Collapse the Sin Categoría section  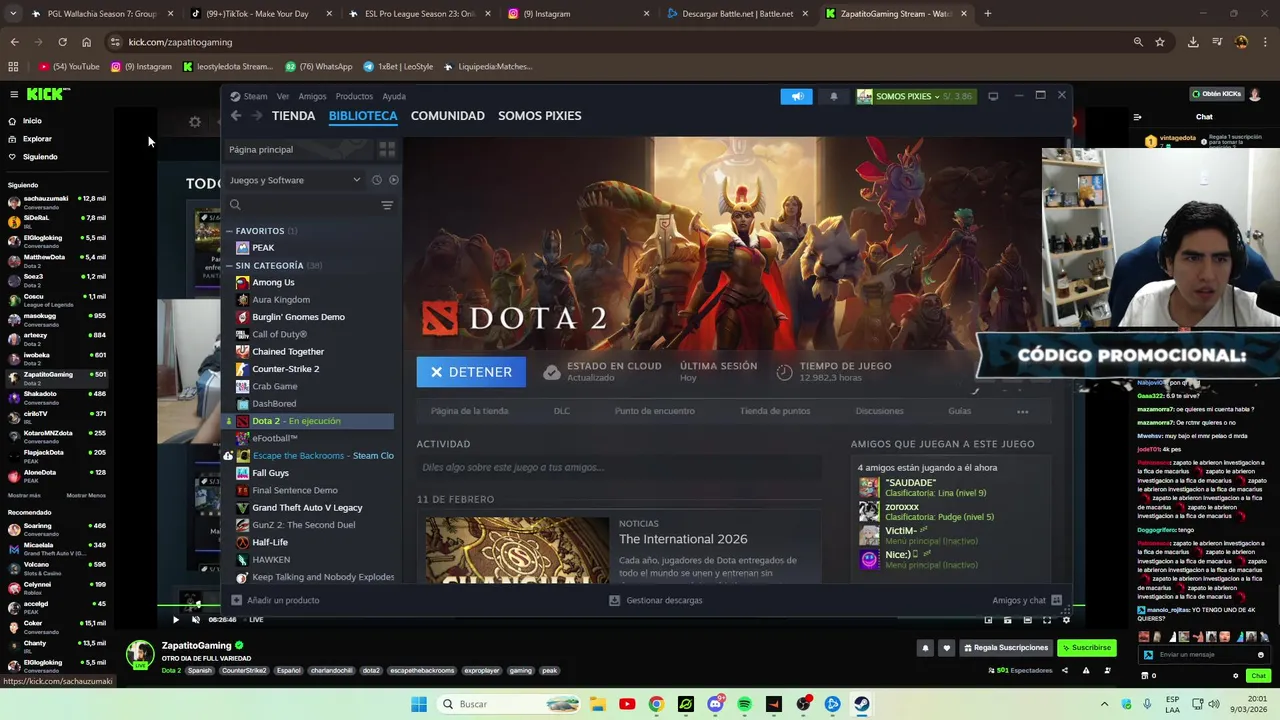pyautogui.click(x=229, y=266)
